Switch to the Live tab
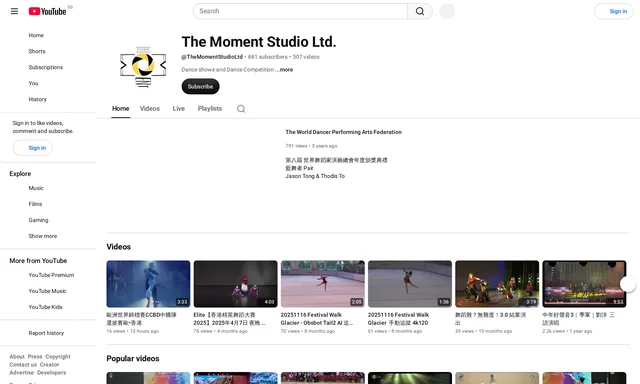This screenshot has width=640, height=384. (178, 109)
